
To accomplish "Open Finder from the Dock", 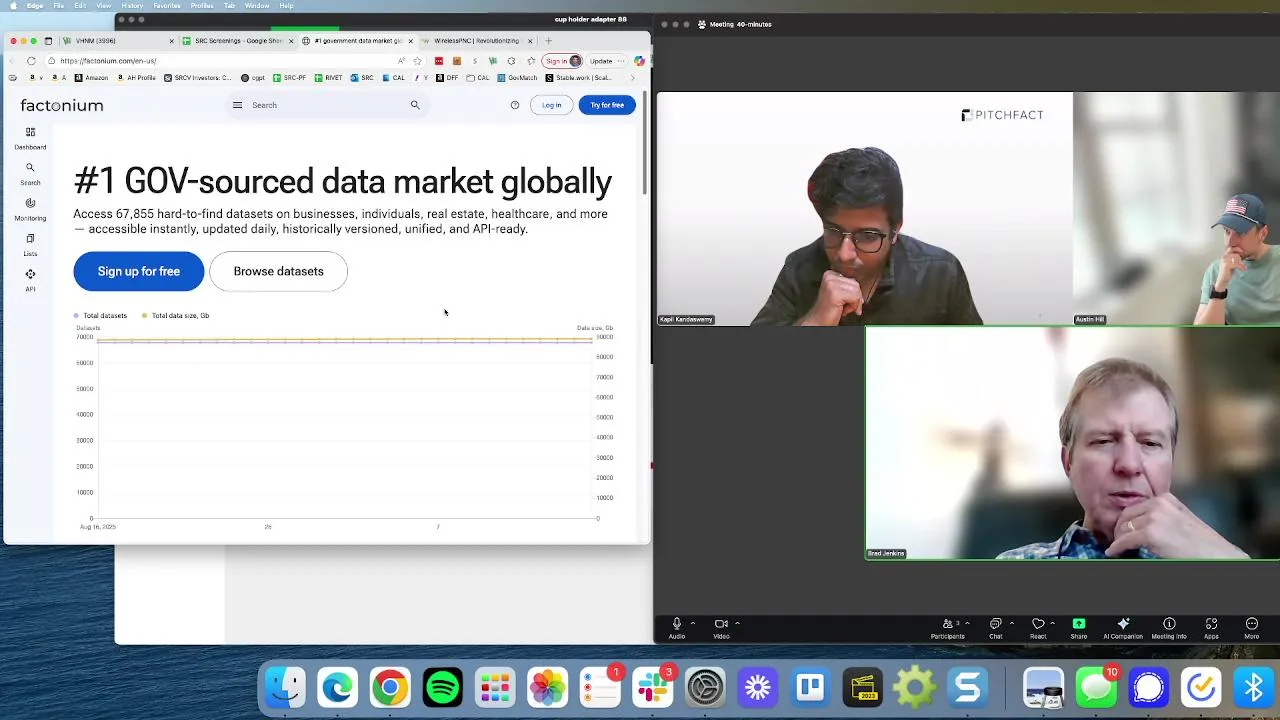I will 286,688.
